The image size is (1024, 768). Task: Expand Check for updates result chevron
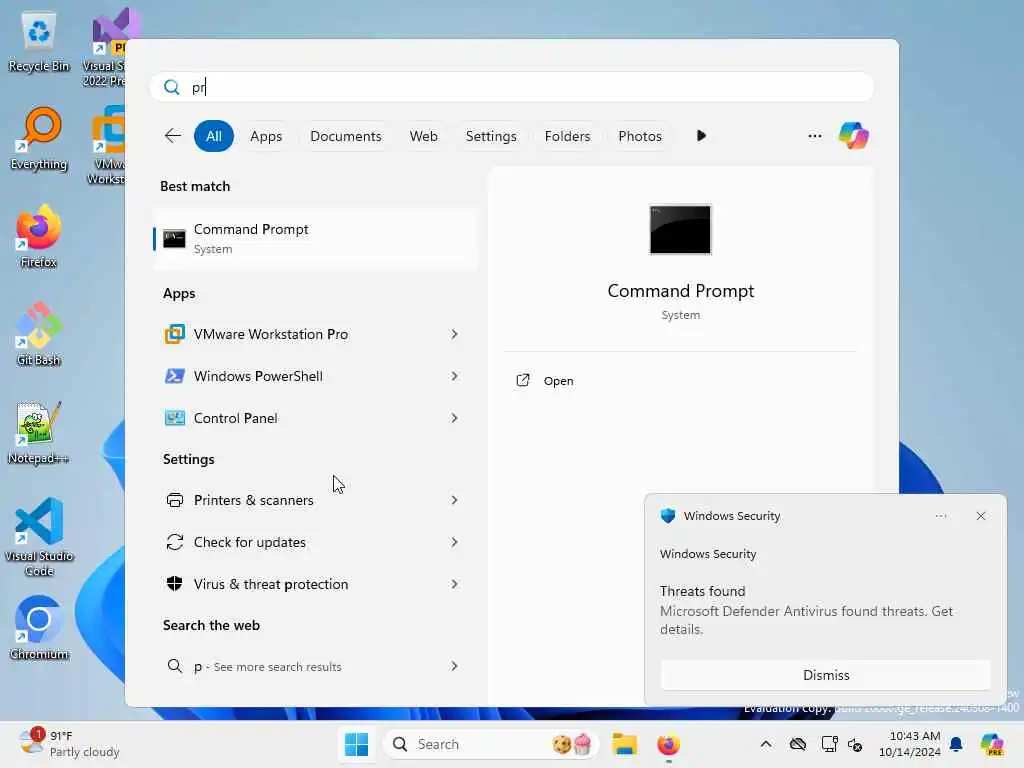coord(454,542)
